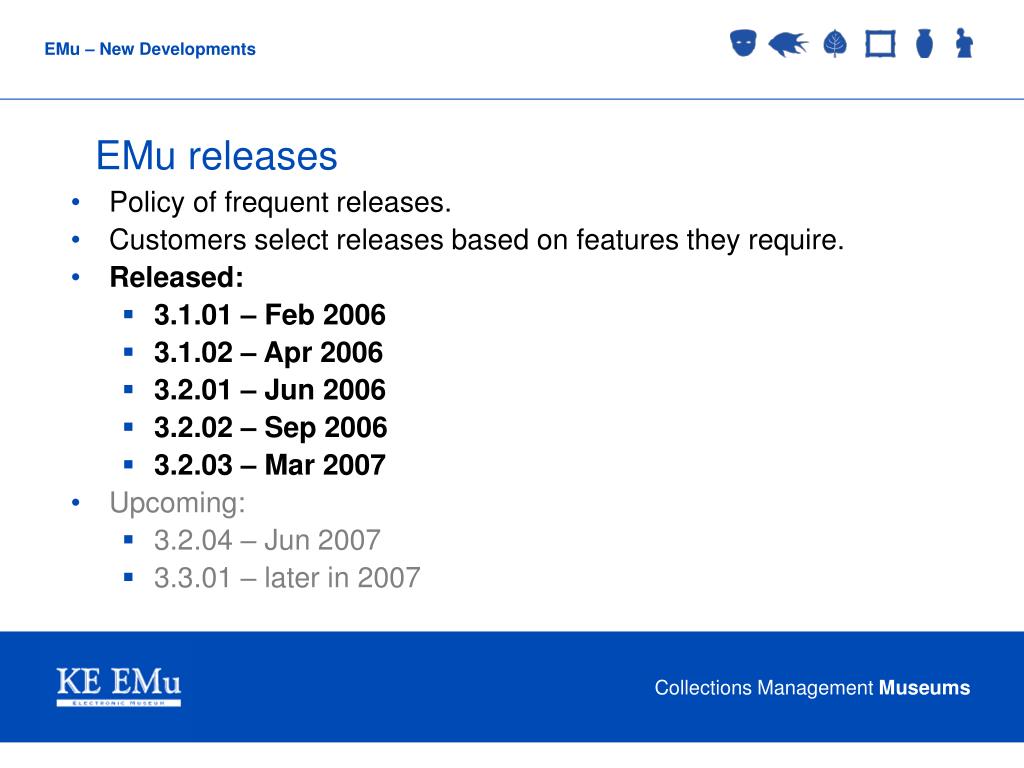Select the 'EMu – New Developments' header text
The height and width of the screenshot is (768, 1024).
[x=150, y=49]
